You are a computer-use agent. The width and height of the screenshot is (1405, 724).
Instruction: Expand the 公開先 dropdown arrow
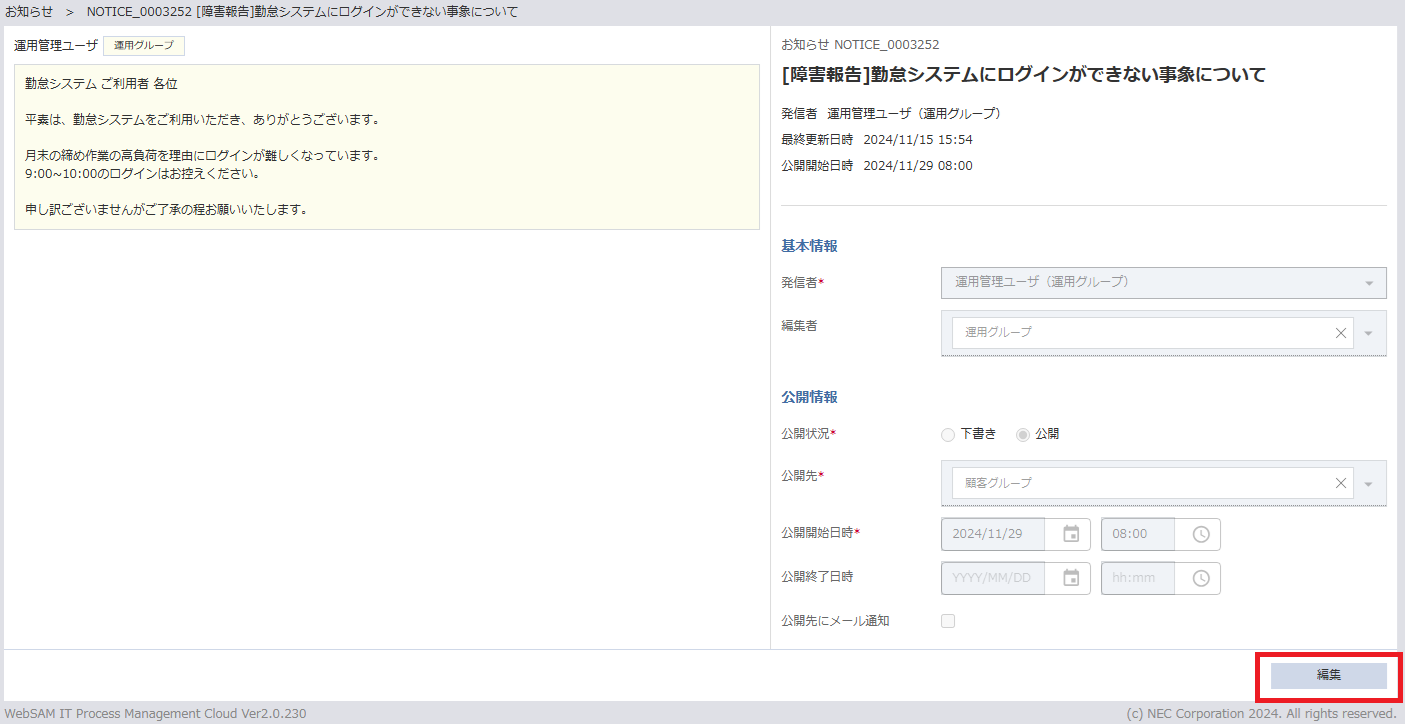point(1369,483)
